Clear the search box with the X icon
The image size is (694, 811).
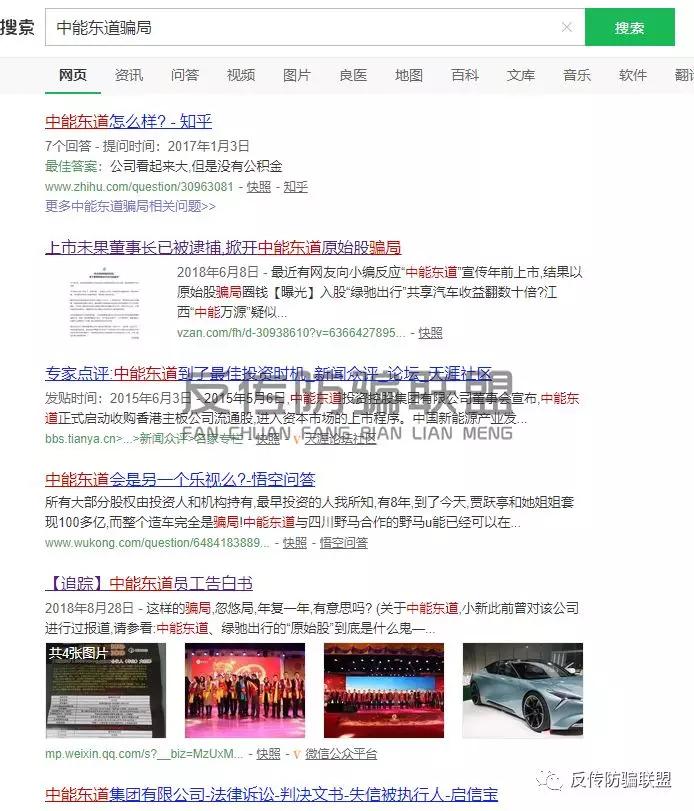click(x=567, y=27)
